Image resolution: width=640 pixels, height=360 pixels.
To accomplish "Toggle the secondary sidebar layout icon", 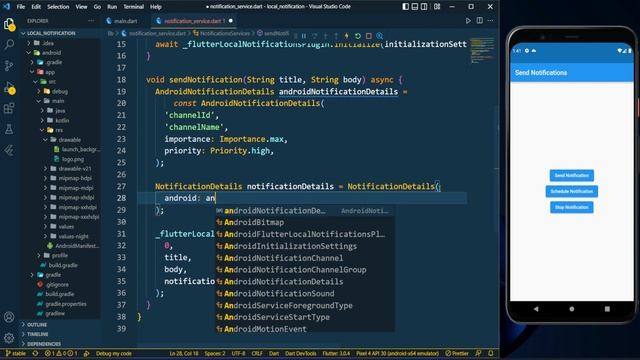I will (424, 7).
